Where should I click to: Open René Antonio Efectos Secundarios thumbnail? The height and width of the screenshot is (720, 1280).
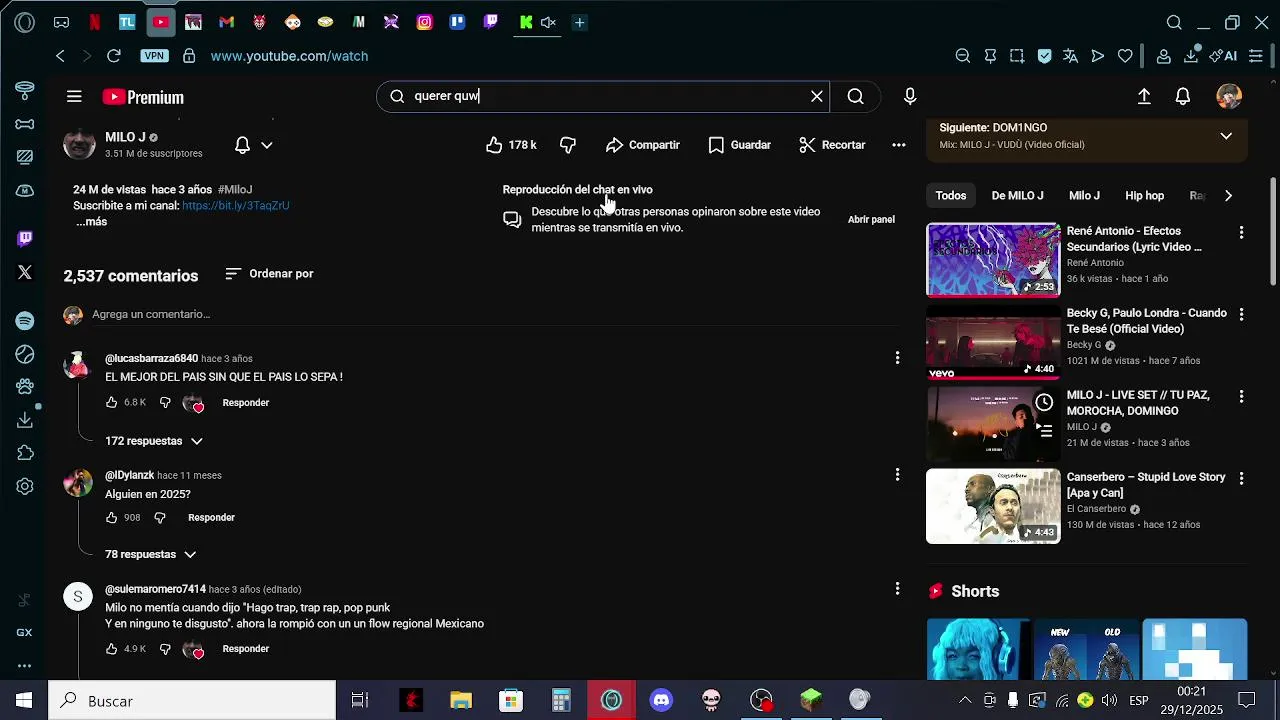[993, 260]
